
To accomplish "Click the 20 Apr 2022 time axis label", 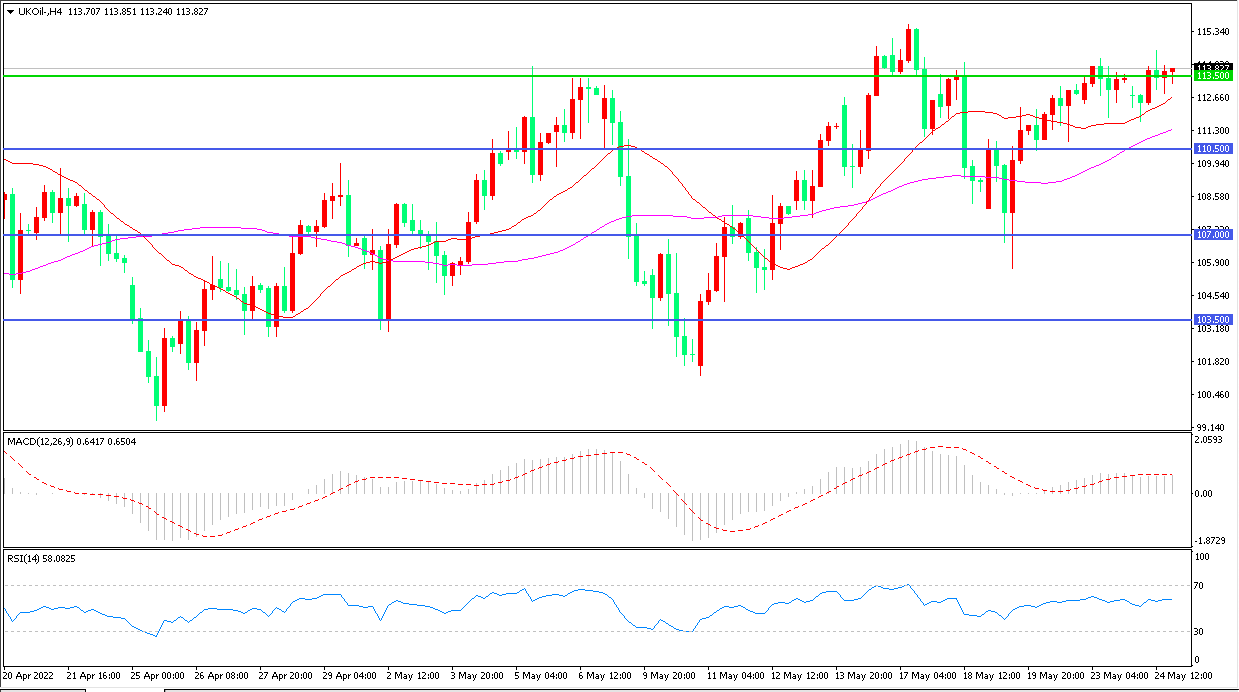I will (x=32, y=675).
